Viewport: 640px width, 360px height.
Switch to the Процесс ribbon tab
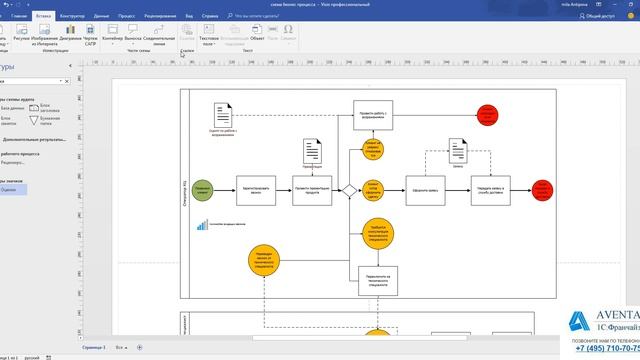tap(127, 16)
